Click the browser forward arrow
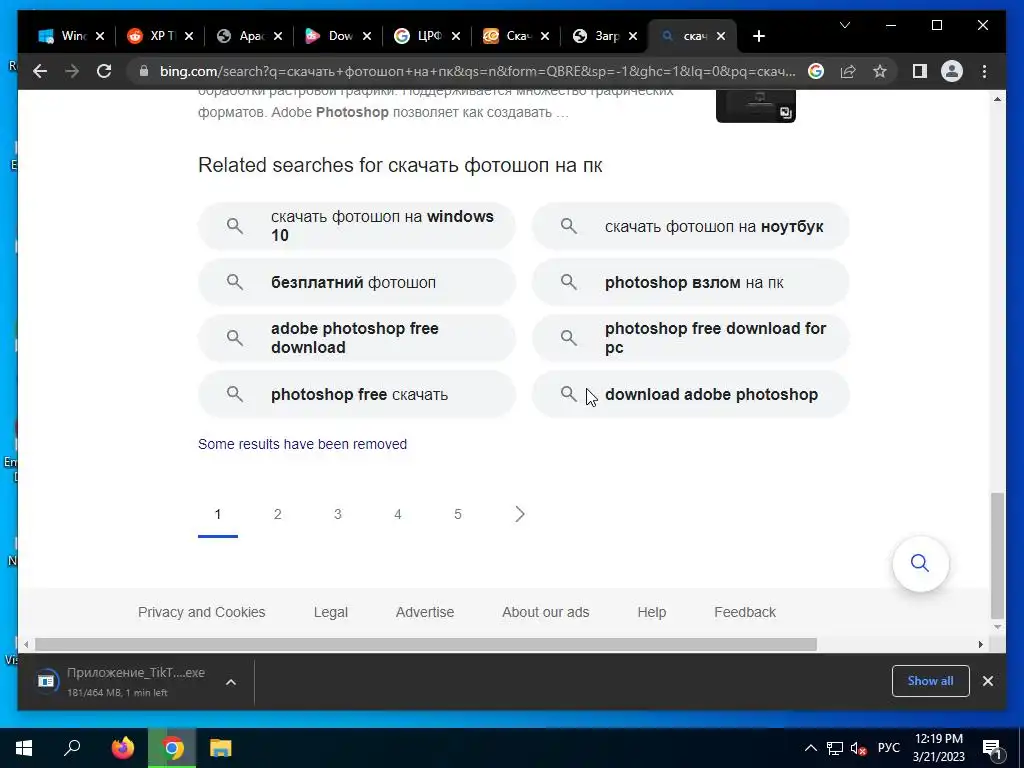1024x768 pixels. tap(72, 71)
